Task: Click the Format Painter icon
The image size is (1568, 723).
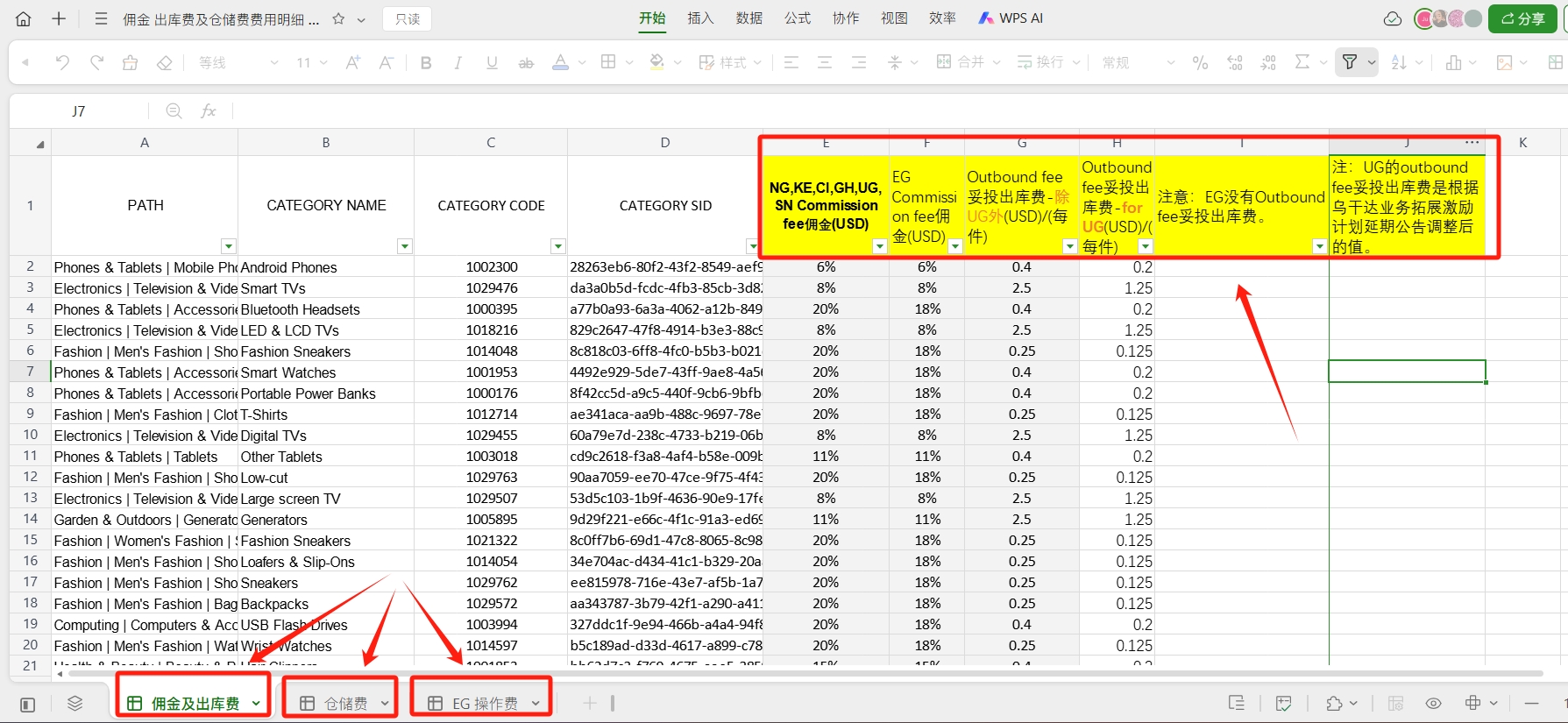Action: pos(130,62)
